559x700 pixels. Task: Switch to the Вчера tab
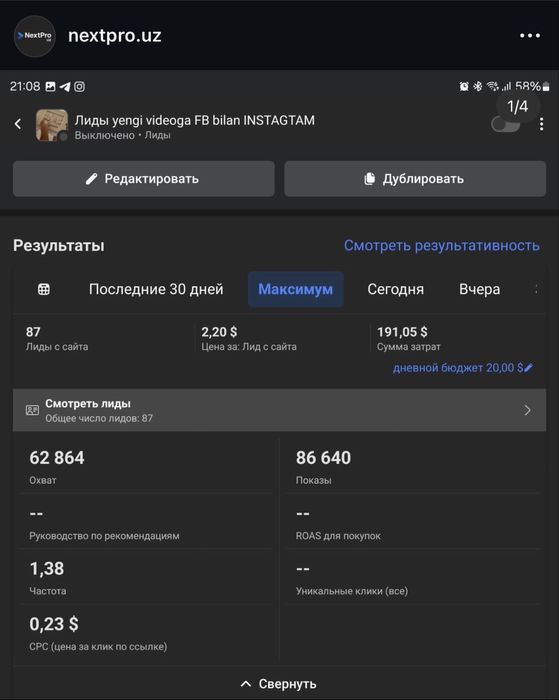[x=480, y=289]
